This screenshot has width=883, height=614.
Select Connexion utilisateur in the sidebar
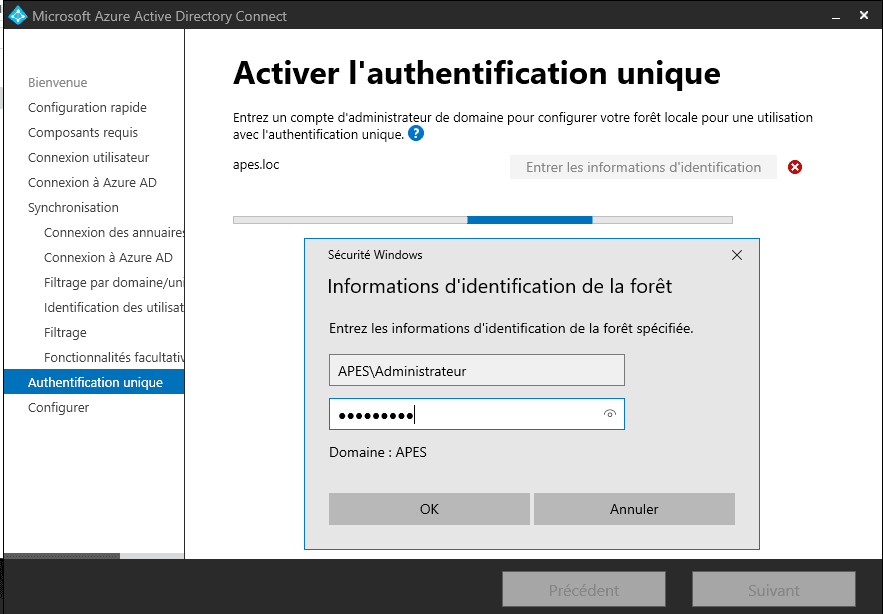(88, 157)
